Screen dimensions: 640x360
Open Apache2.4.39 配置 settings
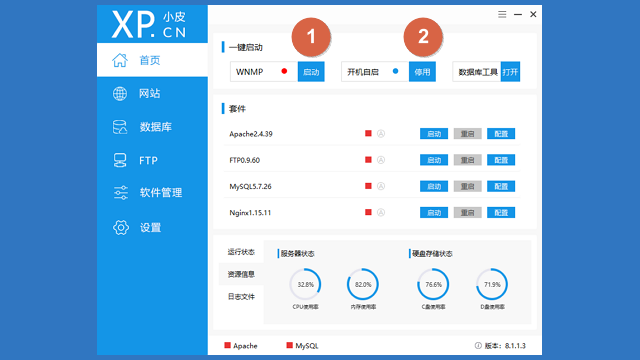(501, 133)
